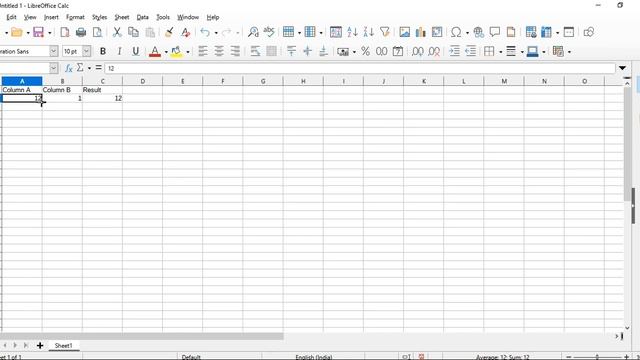Screen dimensions: 640x360
Task: Open the Sheet menu
Action: click(122, 17)
